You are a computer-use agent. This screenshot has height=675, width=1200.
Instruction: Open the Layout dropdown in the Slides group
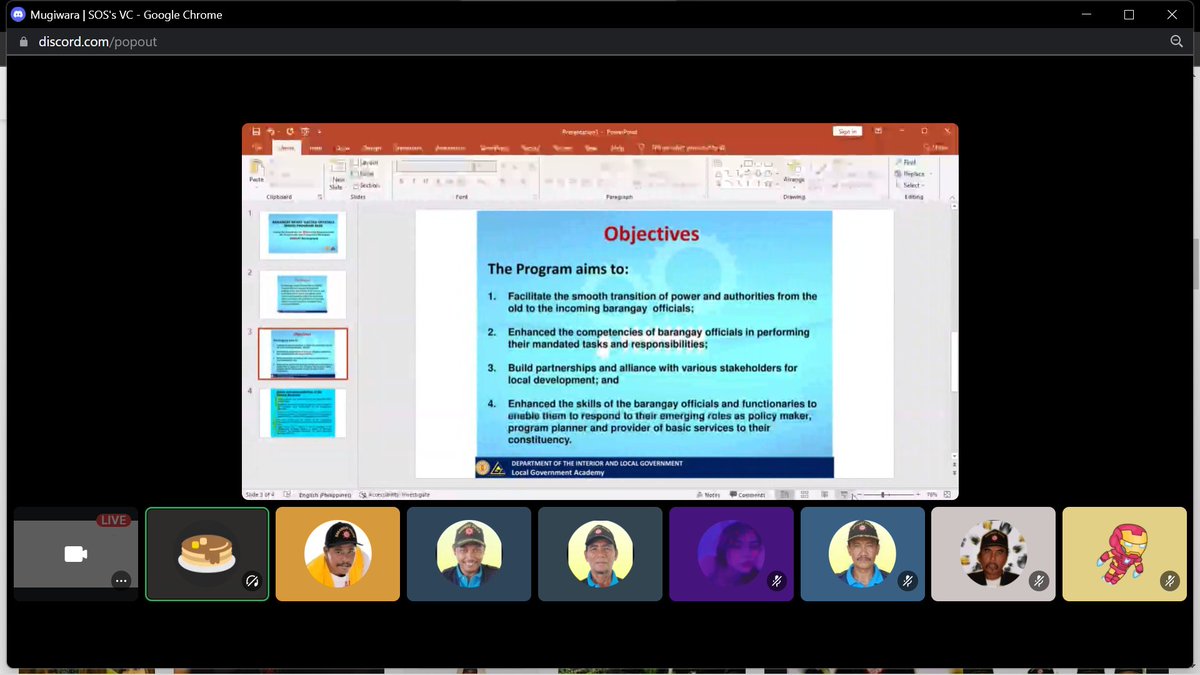pyautogui.click(x=367, y=162)
